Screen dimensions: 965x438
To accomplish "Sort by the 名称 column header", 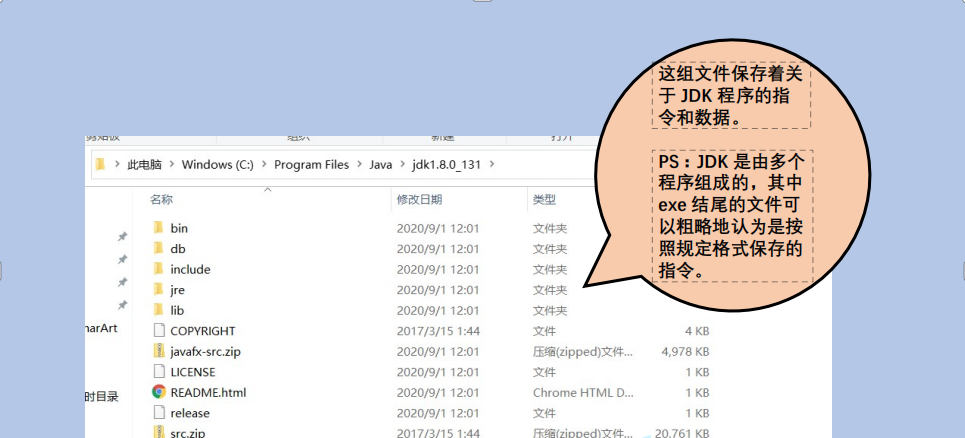I will pos(162,199).
